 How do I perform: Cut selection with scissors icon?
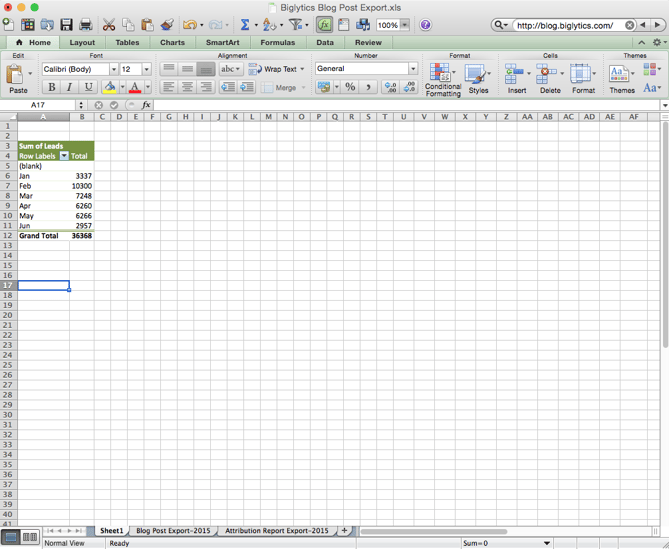coord(109,25)
